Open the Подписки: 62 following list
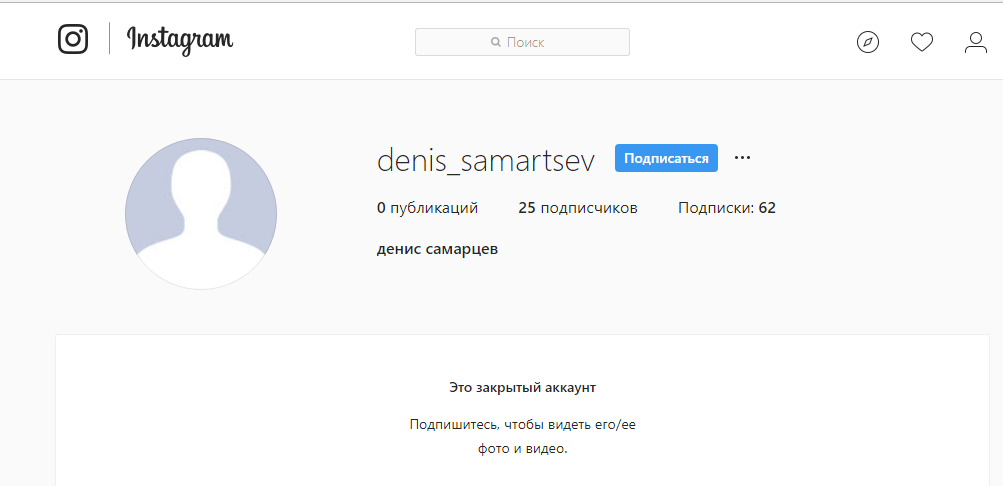Viewport: 1003px width, 486px height. pos(726,208)
